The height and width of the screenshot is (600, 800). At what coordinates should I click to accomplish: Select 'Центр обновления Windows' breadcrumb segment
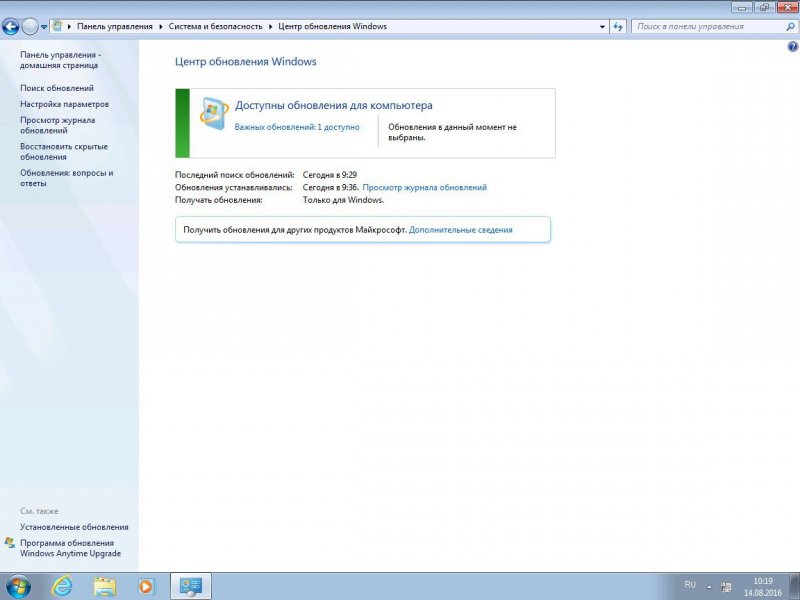[333, 27]
